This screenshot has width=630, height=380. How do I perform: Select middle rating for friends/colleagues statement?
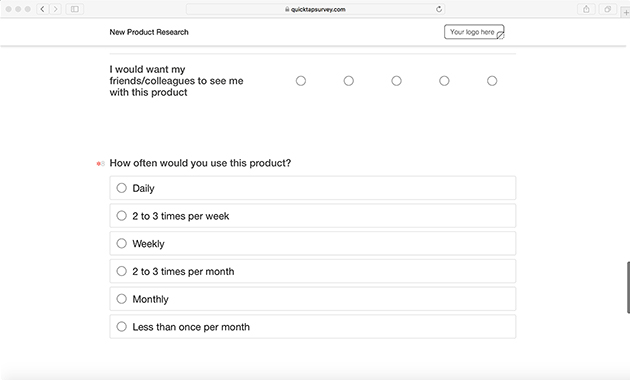coord(397,81)
